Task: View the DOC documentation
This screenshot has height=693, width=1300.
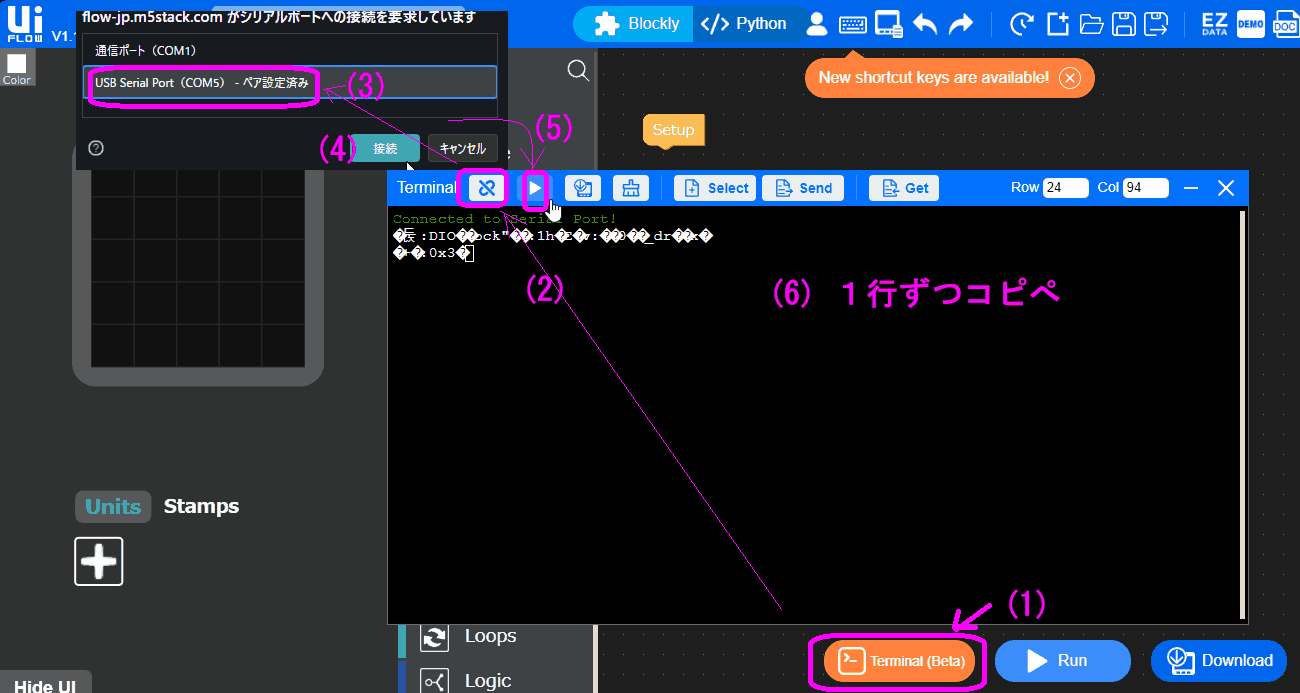Action: click(1286, 23)
